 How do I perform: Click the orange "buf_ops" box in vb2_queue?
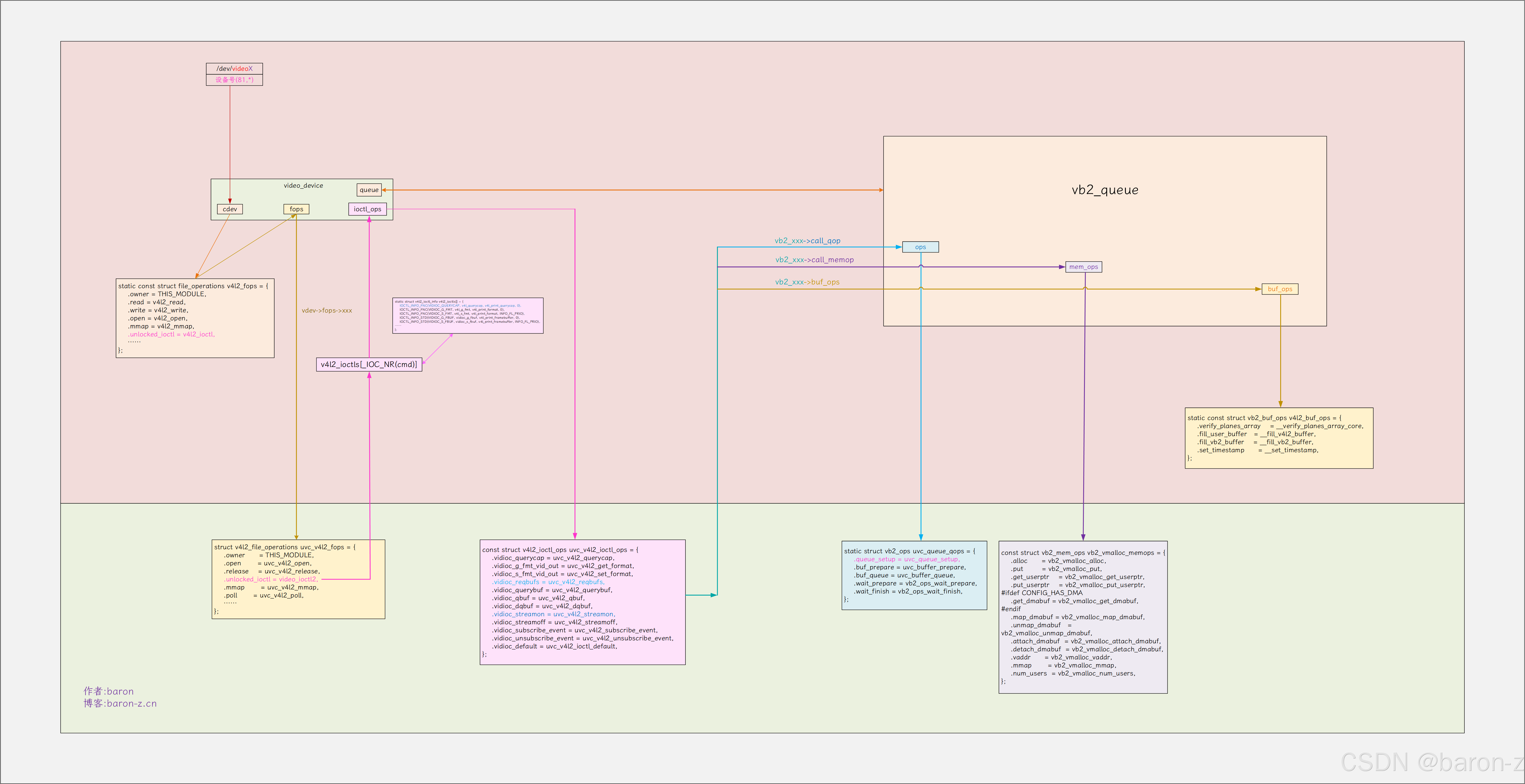click(x=1280, y=289)
